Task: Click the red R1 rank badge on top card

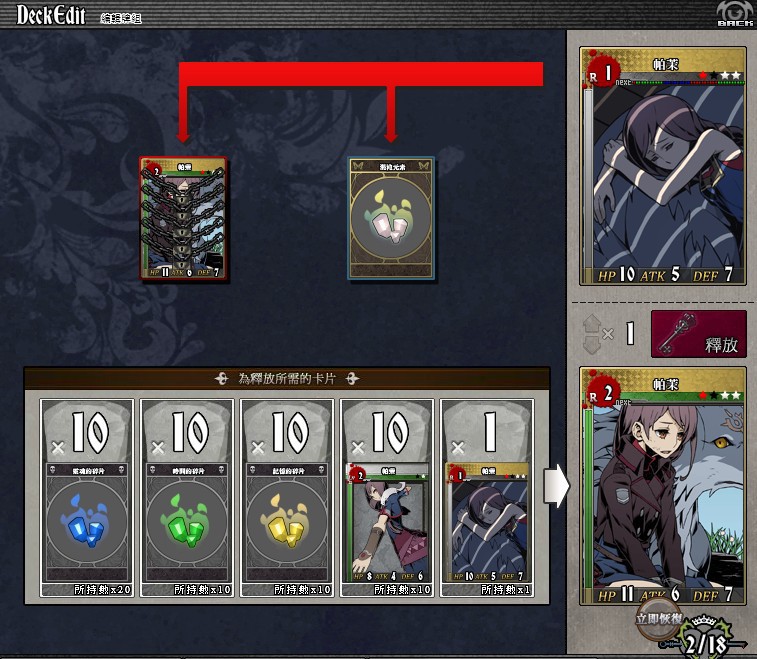Action: [601, 73]
